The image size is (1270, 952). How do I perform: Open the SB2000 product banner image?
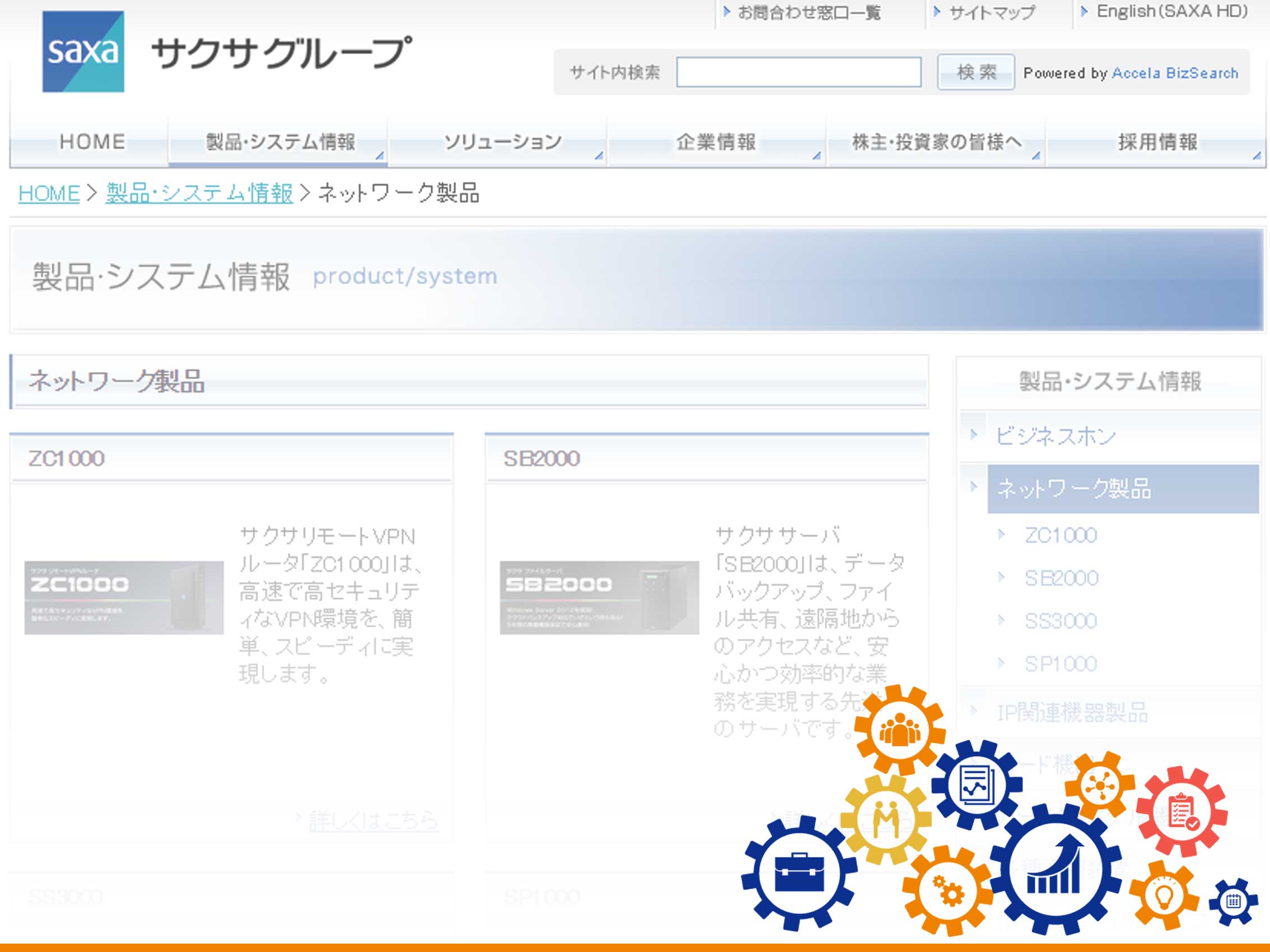click(599, 597)
